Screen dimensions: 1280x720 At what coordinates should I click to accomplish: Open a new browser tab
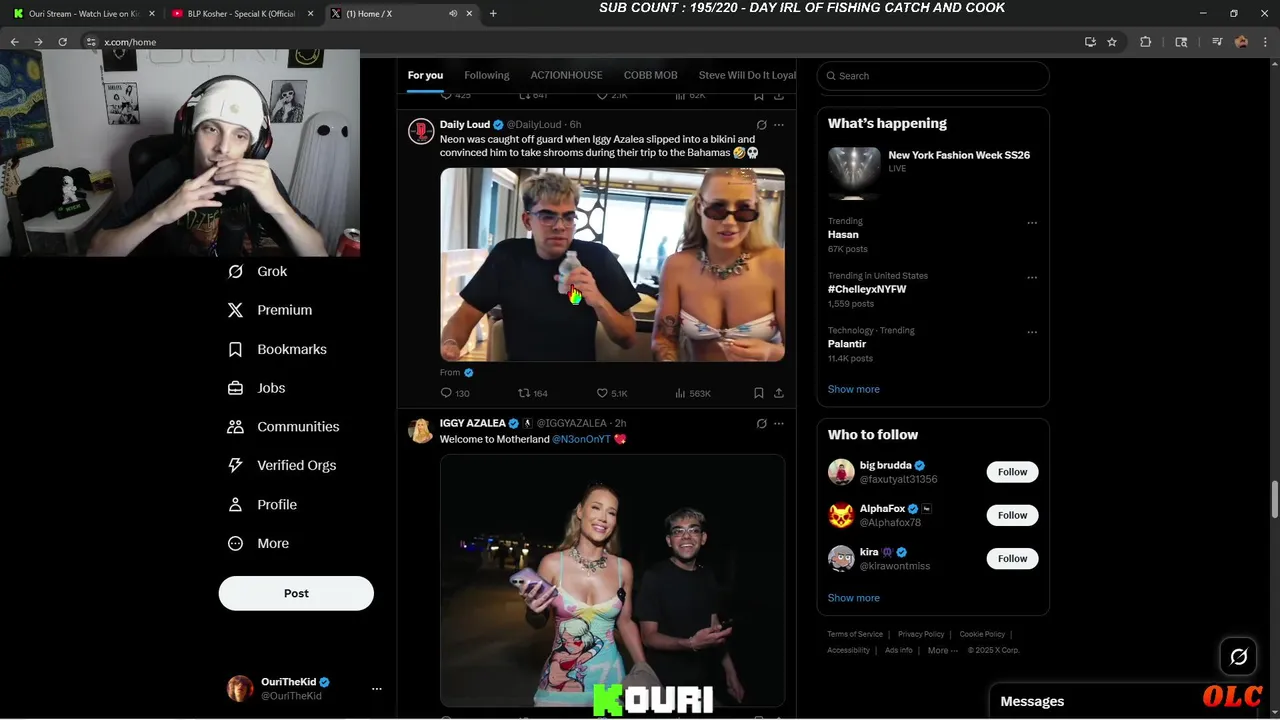[493, 14]
